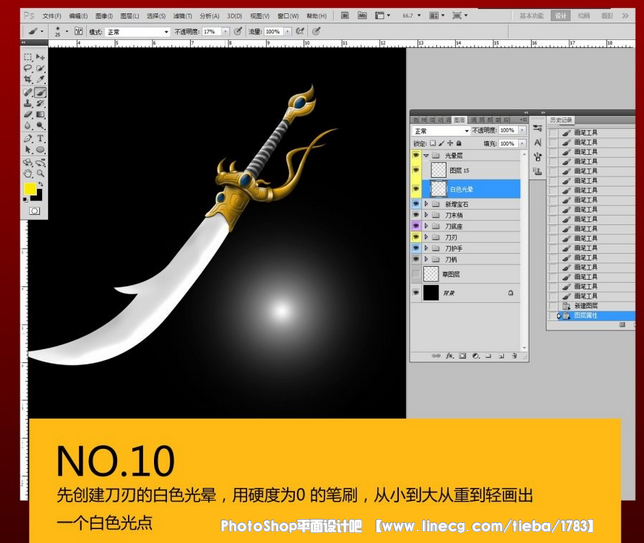The width and height of the screenshot is (644, 543).
Task: Expand the 刀末梢 group
Action: click(x=426, y=215)
